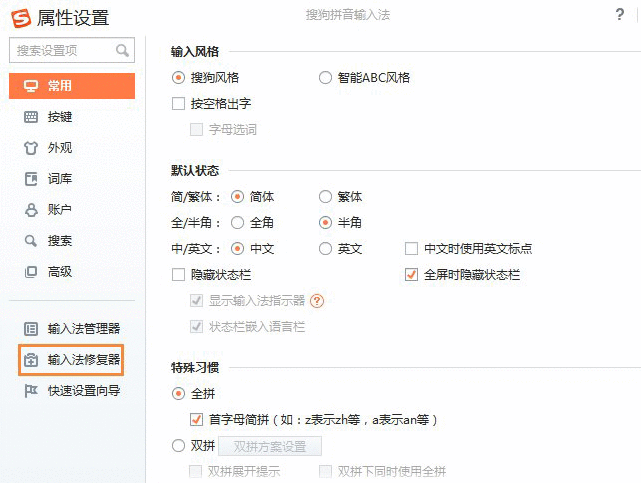Tick 隐藏状态栏 checkbox
The image size is (641, 483).
pos(178,275)
